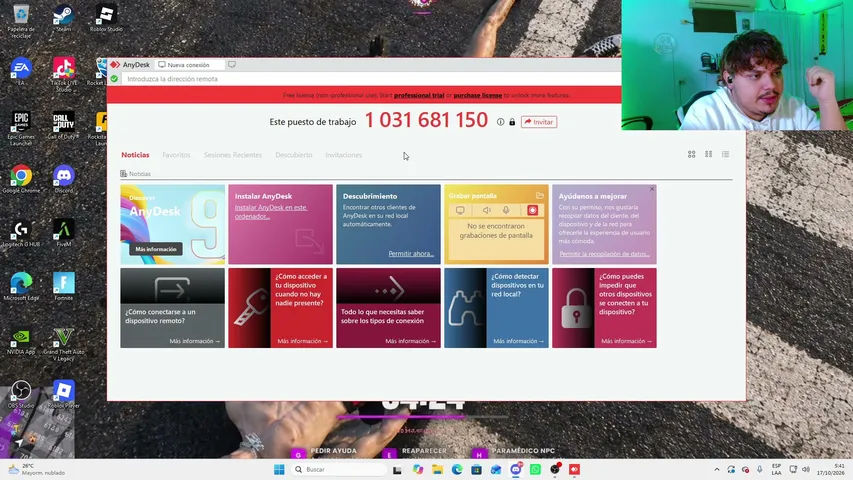
Task: Open the FiveM desktop icon
Action: click(64, 233)
